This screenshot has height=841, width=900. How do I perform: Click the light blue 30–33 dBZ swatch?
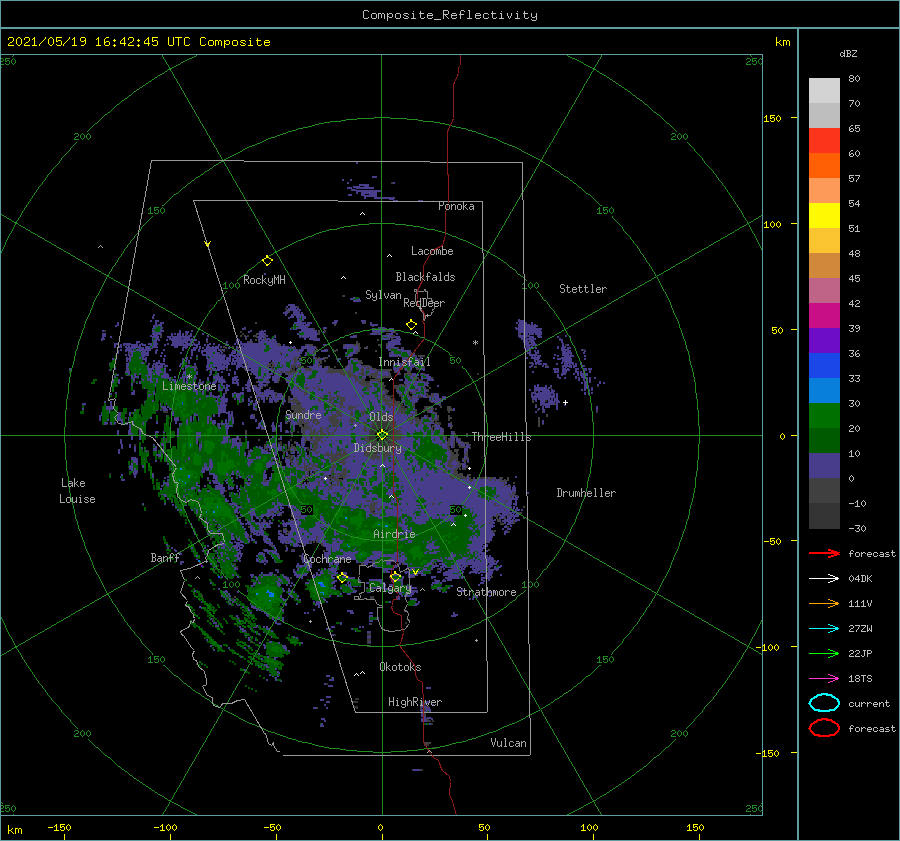pos(824,391)
